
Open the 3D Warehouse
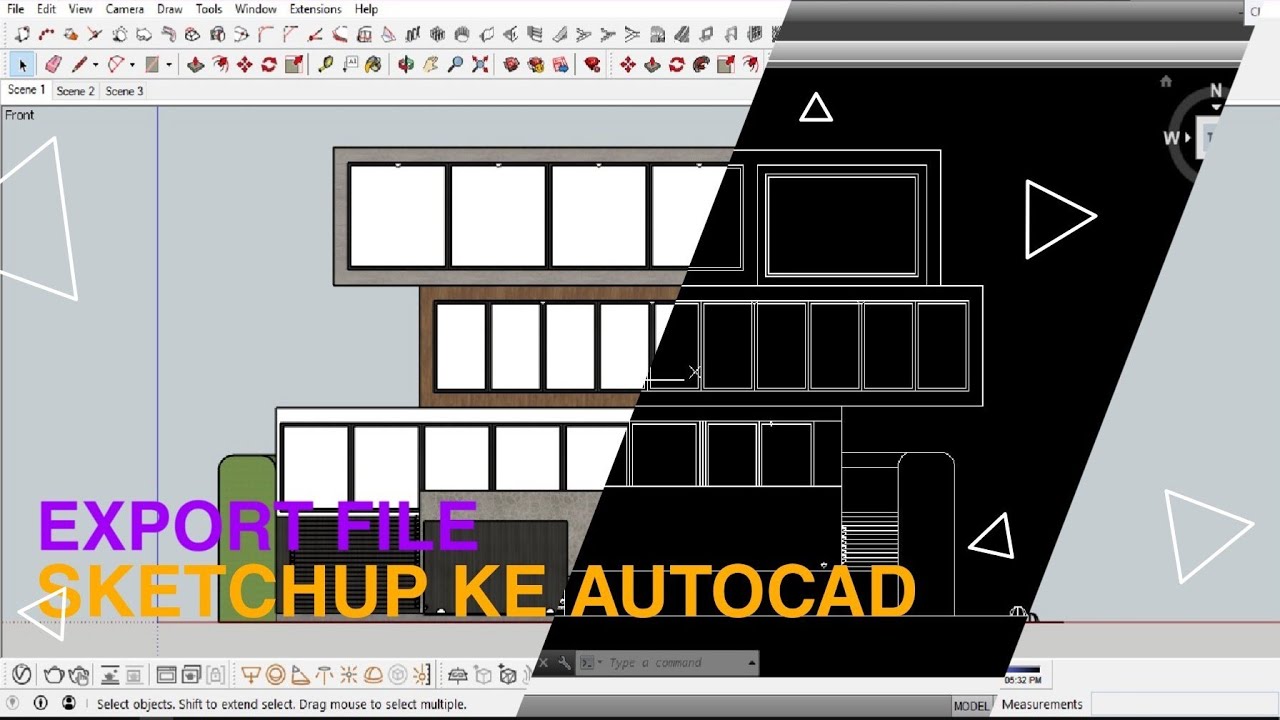[x=511, y=65]
